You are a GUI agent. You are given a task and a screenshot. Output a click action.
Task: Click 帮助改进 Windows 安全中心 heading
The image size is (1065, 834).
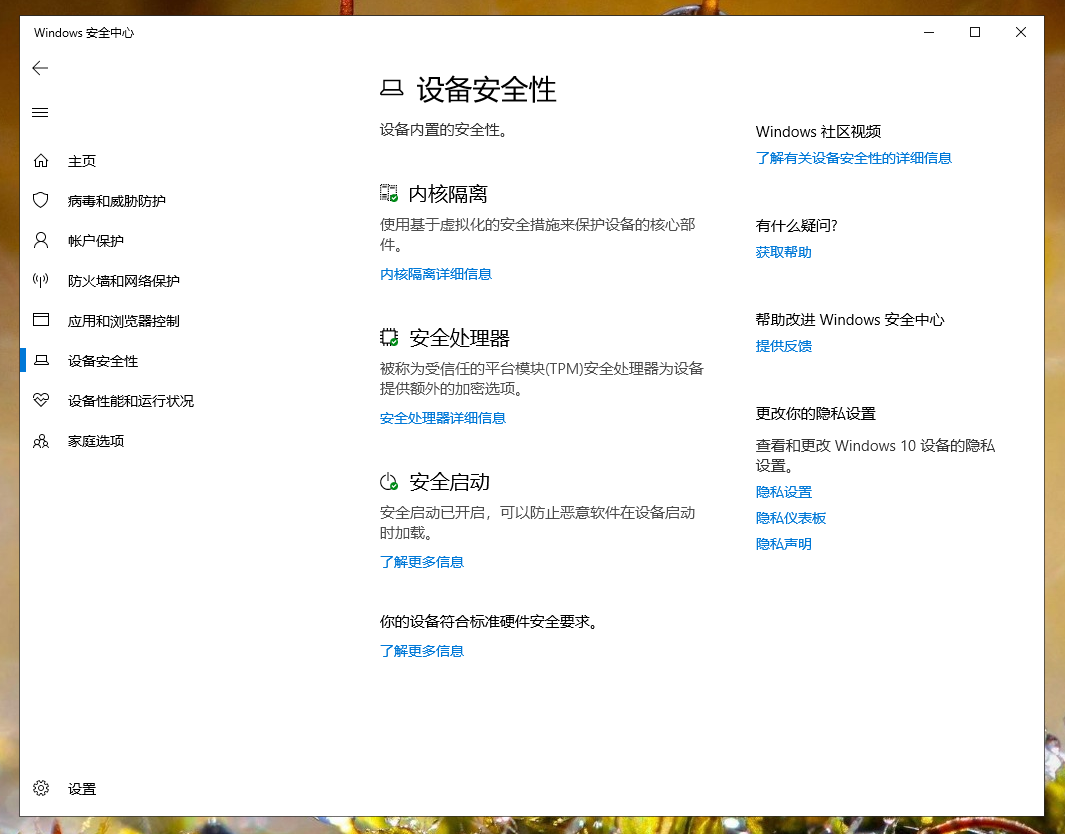coord(850,320)
